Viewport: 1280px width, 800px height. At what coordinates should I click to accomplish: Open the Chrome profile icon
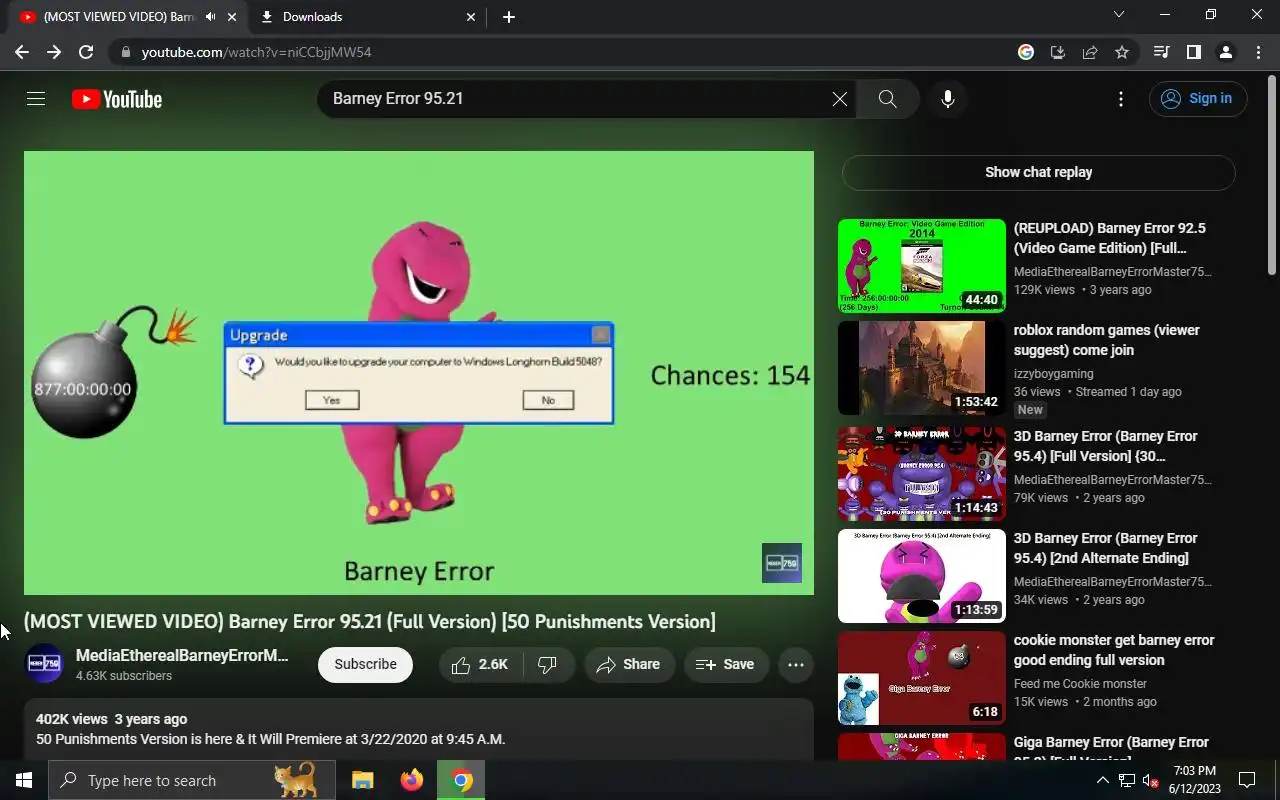(1225, 52)
